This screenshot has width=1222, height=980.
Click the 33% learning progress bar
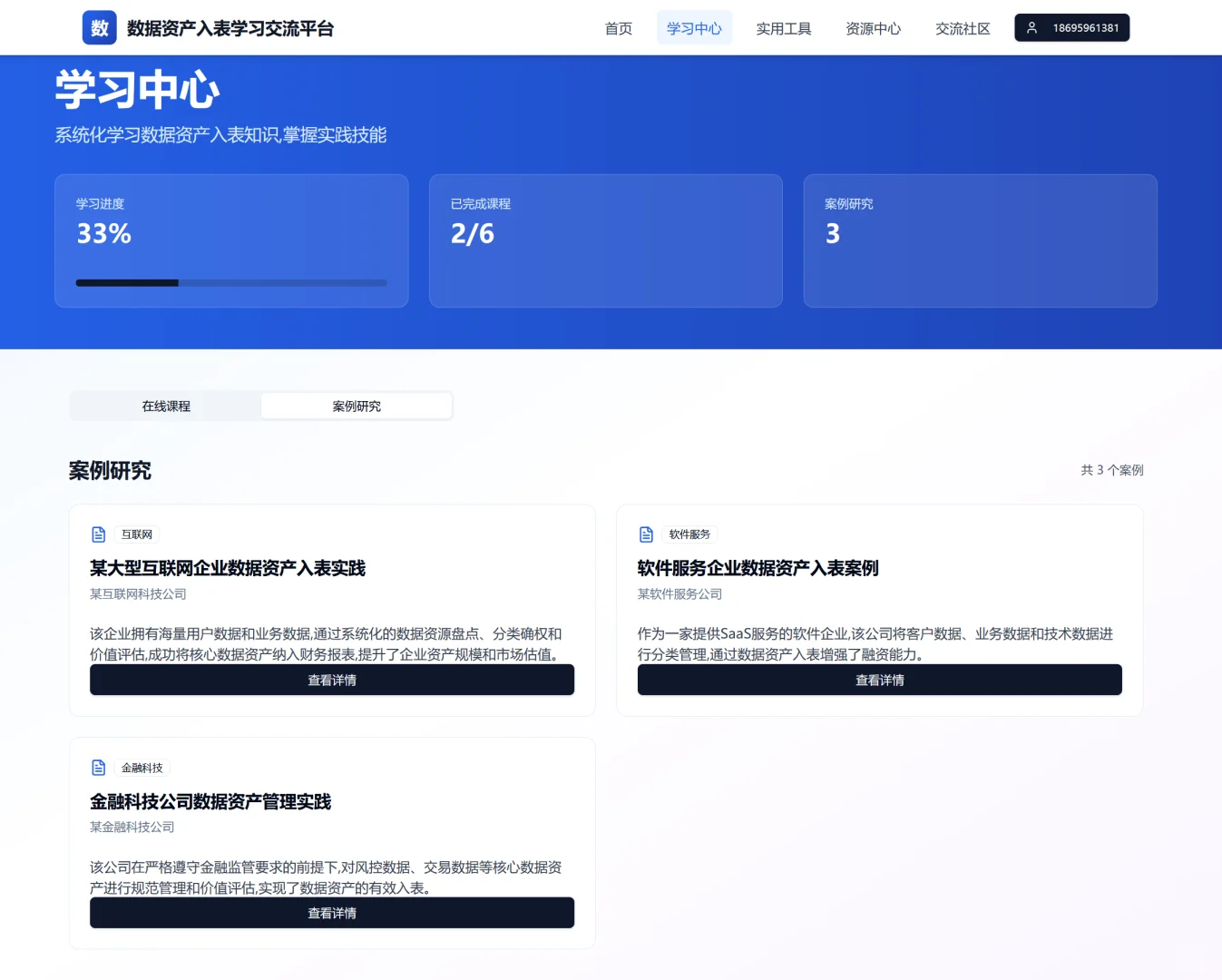231,282
